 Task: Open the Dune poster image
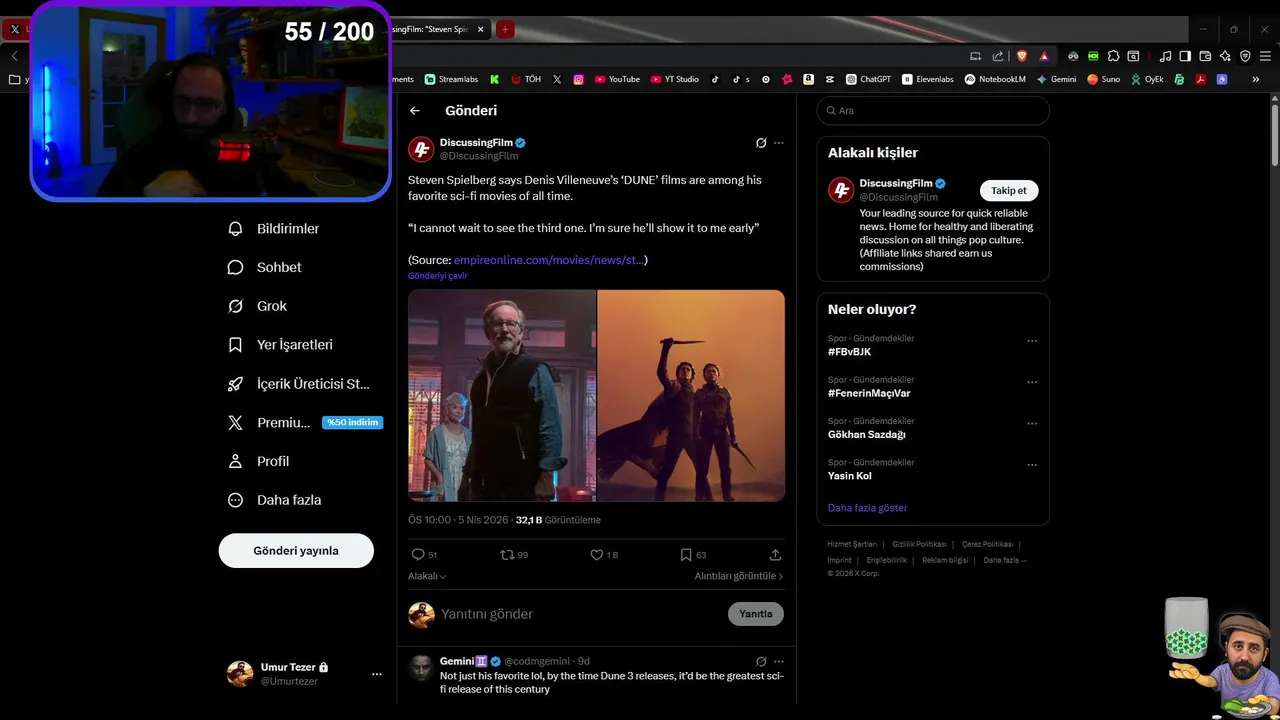coord(691,396)
